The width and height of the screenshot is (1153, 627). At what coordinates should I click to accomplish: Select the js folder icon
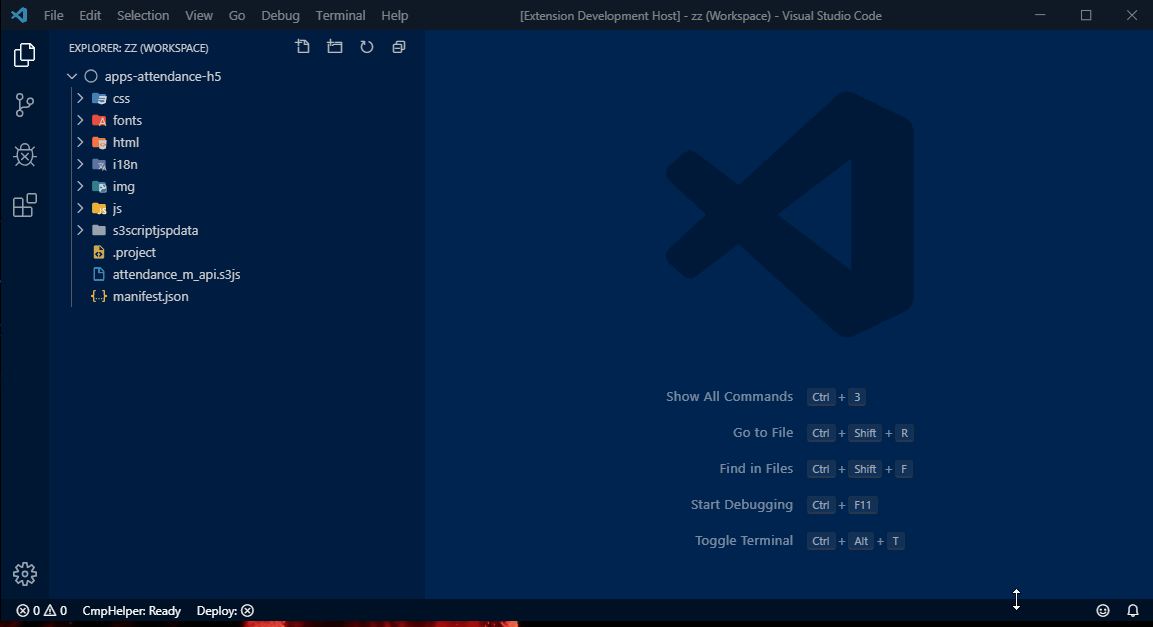tap(99, 209)
